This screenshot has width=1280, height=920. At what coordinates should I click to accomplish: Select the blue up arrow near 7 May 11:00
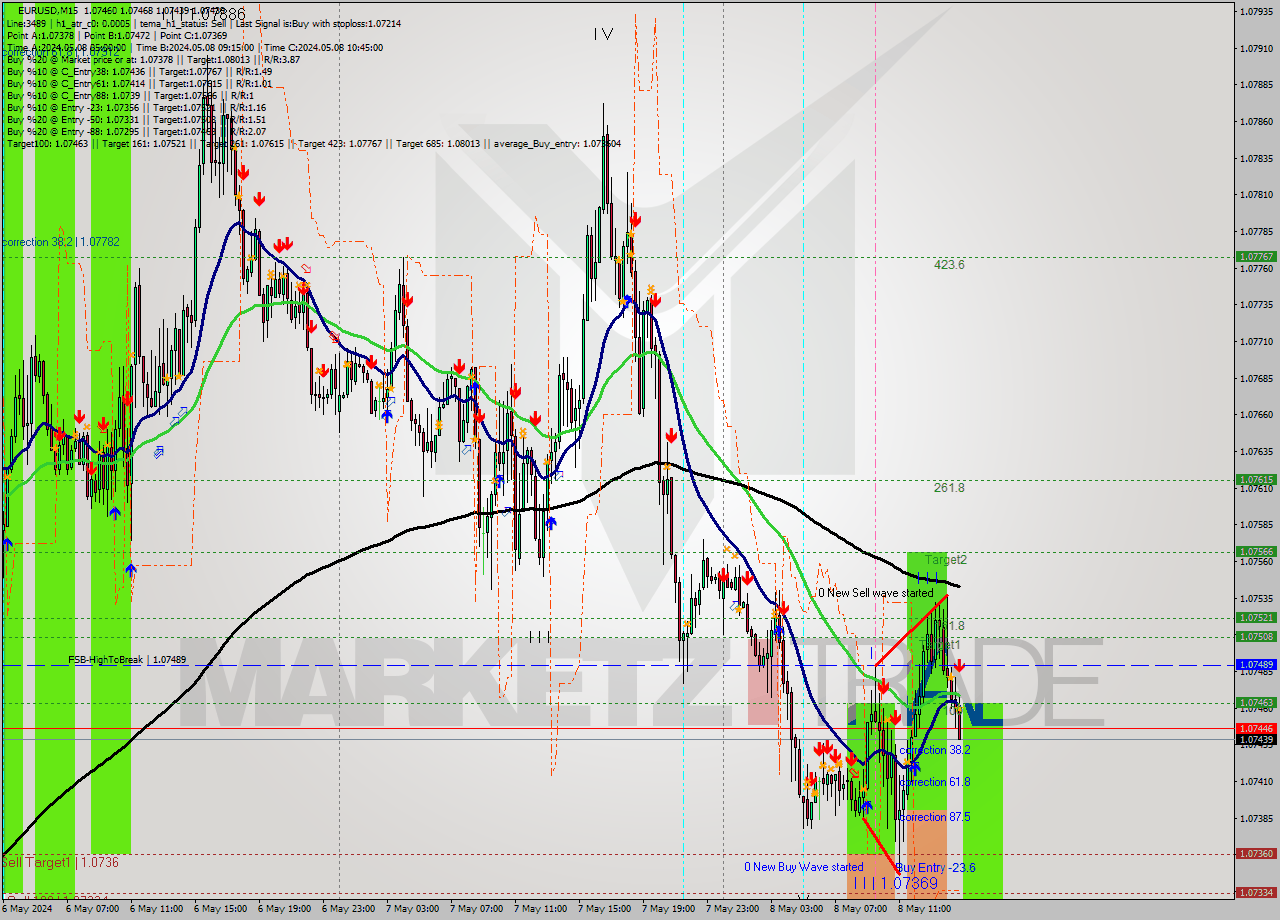click(551, 522)
